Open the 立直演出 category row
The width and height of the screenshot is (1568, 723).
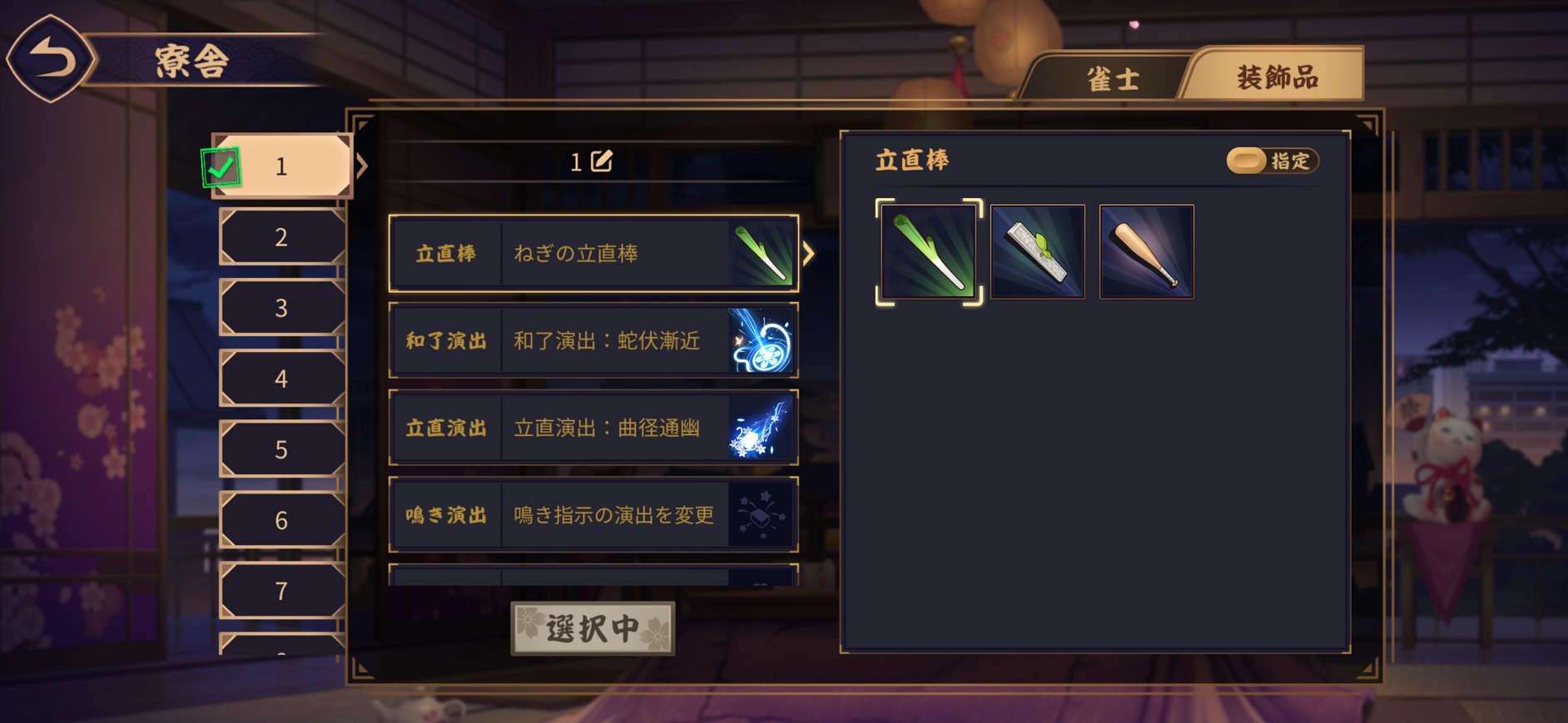point(593,428)
